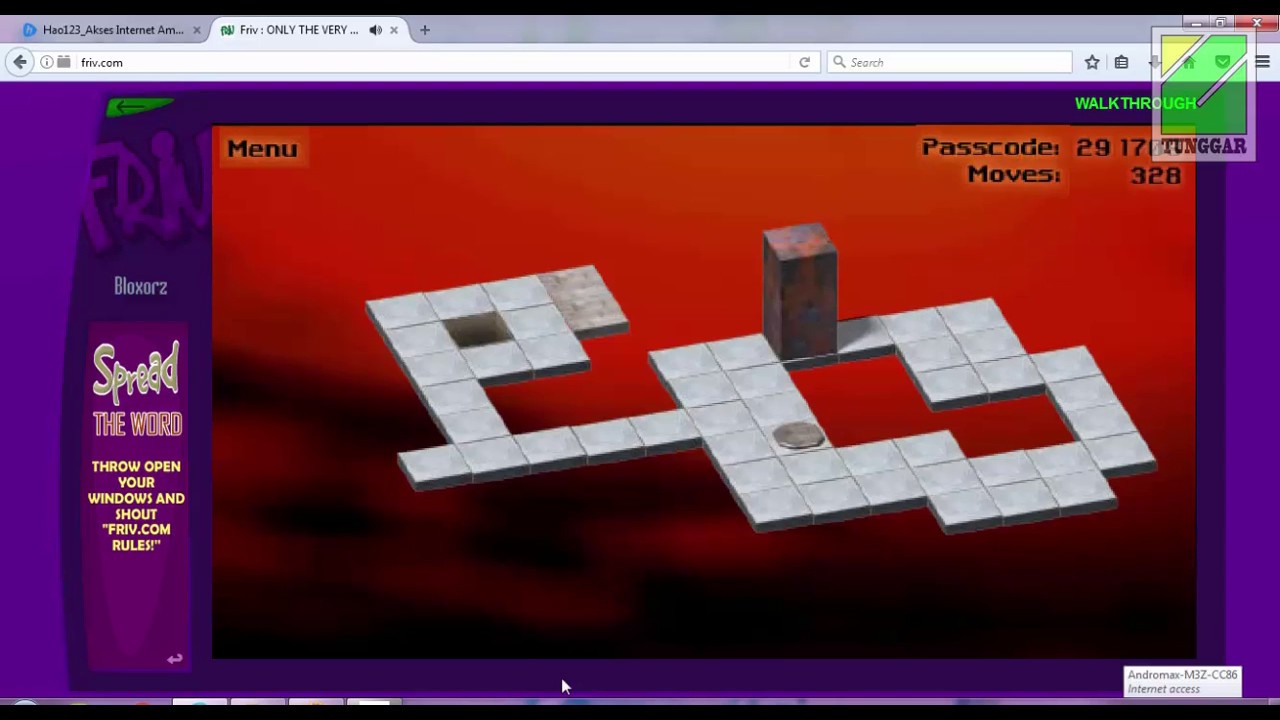Open the game Menu

[x=262, y=148]
